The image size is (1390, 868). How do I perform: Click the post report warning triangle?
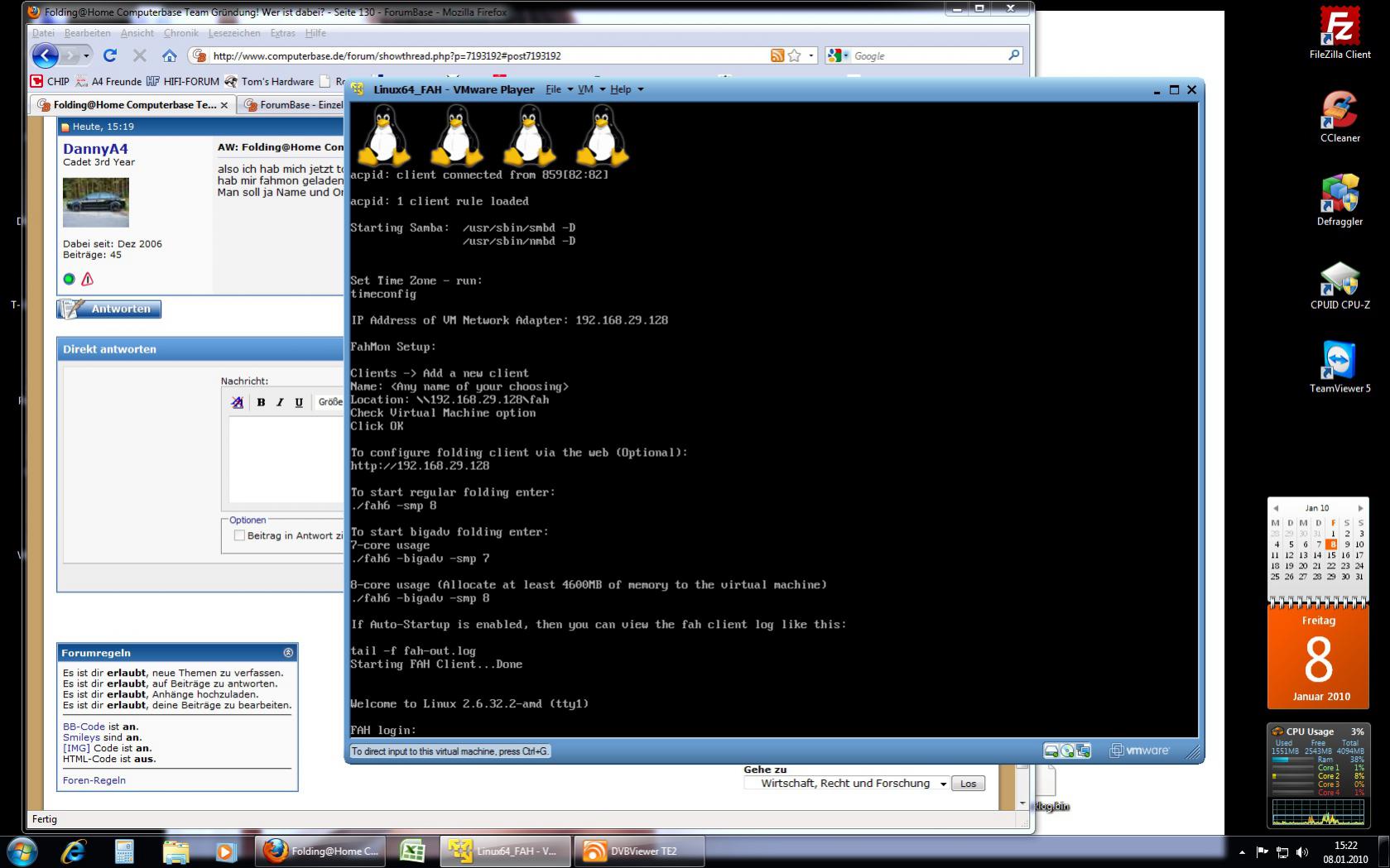pos(87,279)
